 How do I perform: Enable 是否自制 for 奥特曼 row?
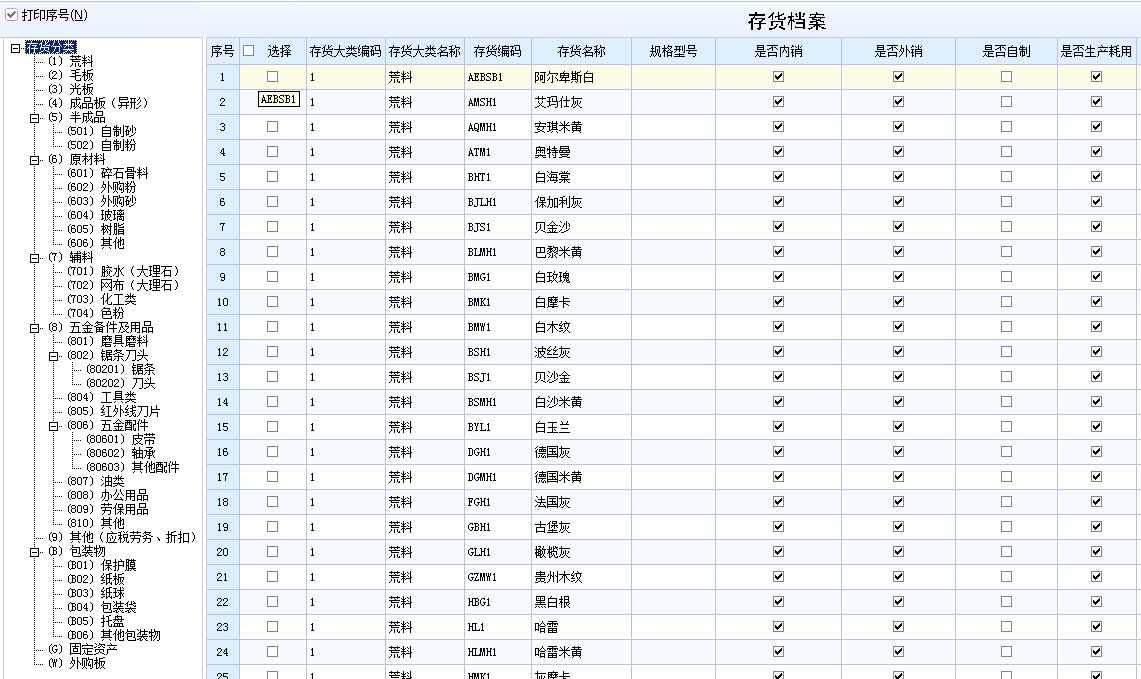click(1006, 152)
